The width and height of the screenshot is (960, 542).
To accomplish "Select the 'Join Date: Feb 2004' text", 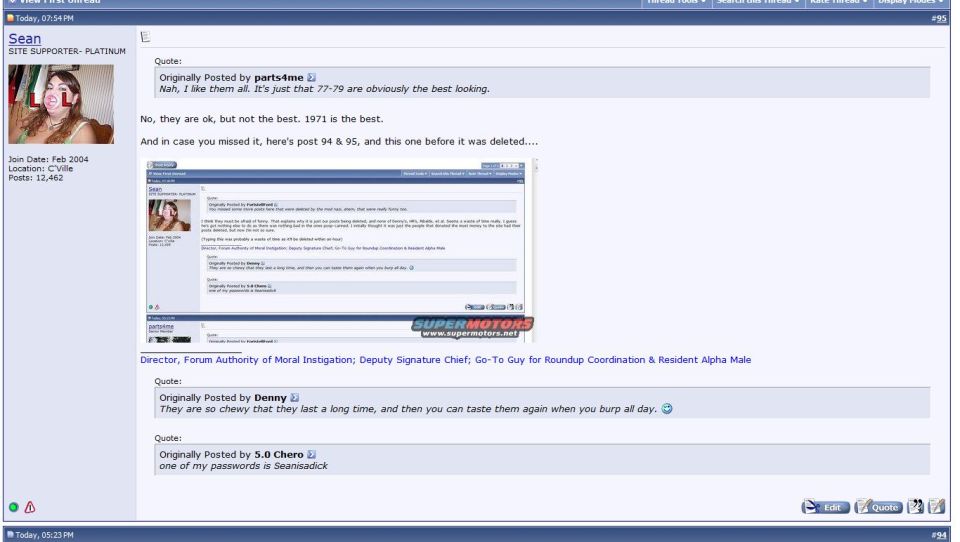I will (48, 159).
